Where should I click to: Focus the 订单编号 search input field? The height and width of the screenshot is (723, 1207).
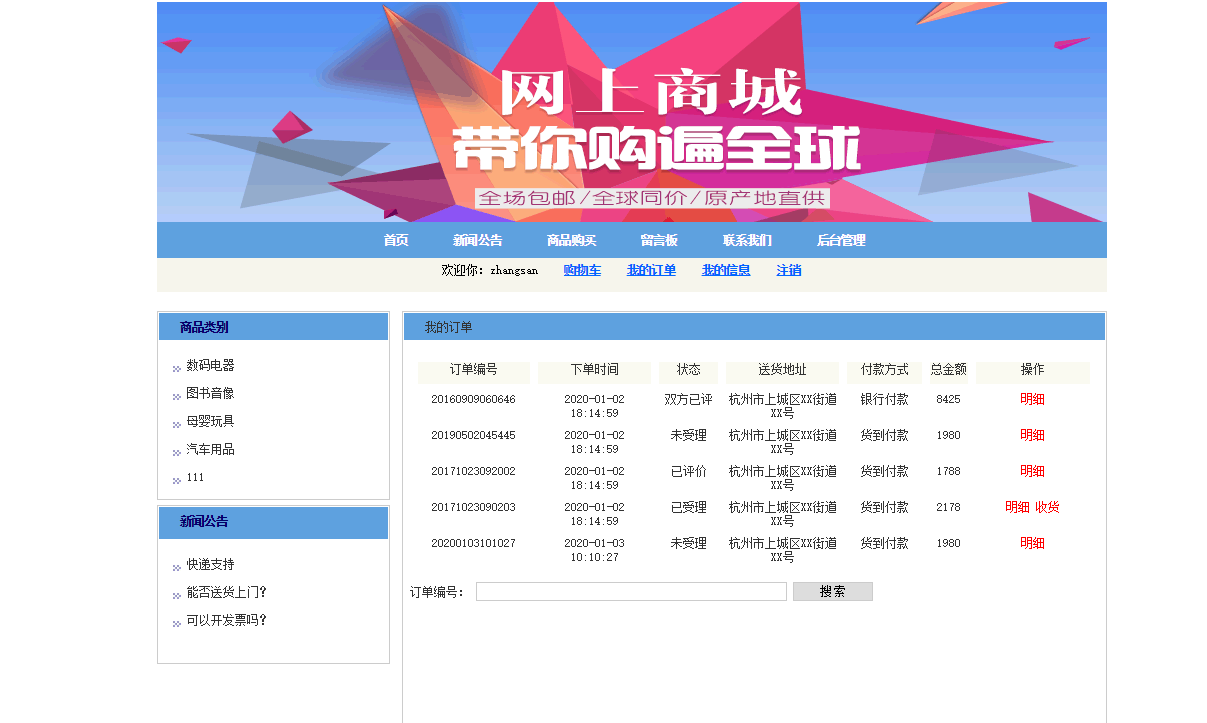[631, 592]
